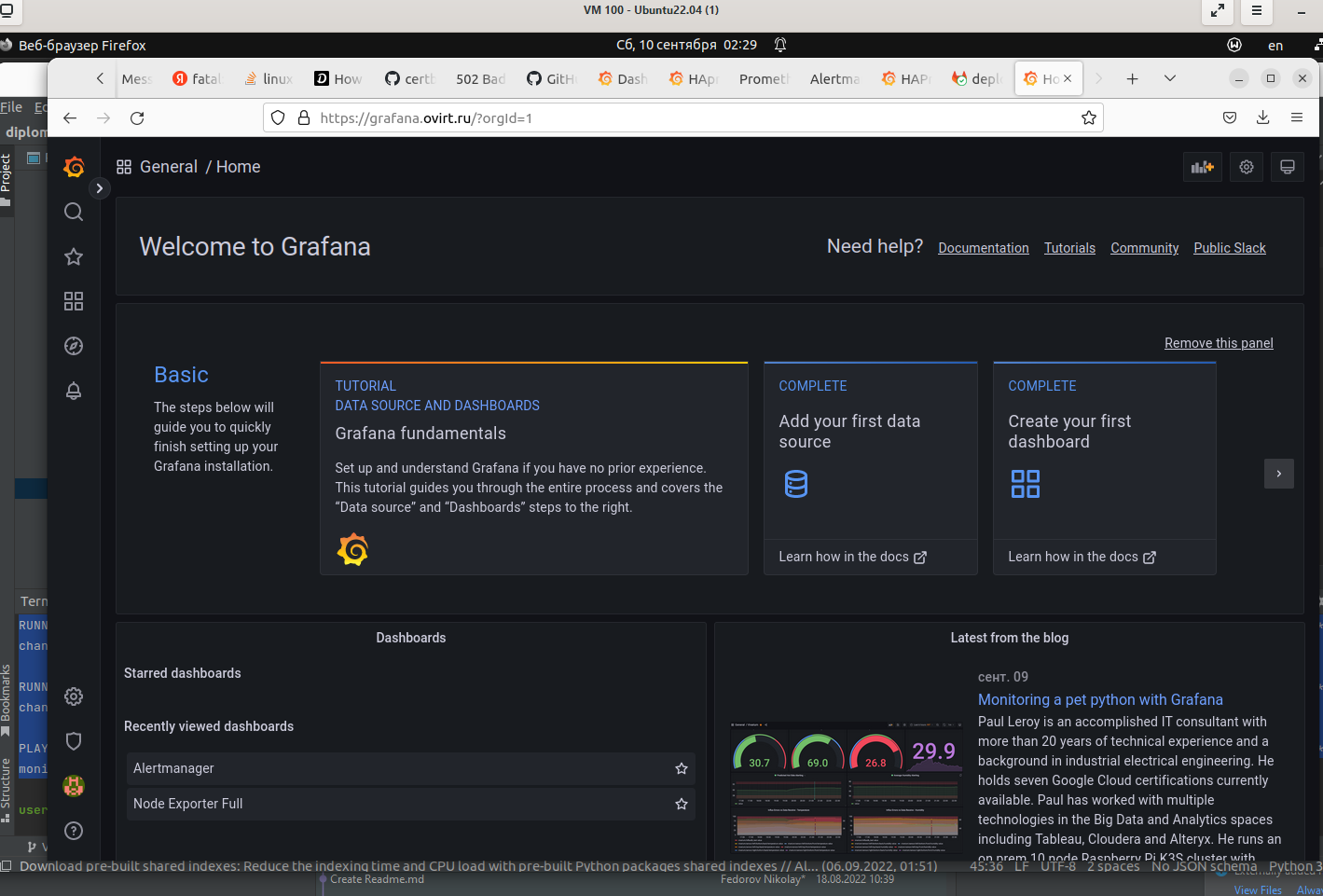The width and height of the screenshot is (1323, 896).
Task: Click the data source database icon
Action: (x=796, y=484)
